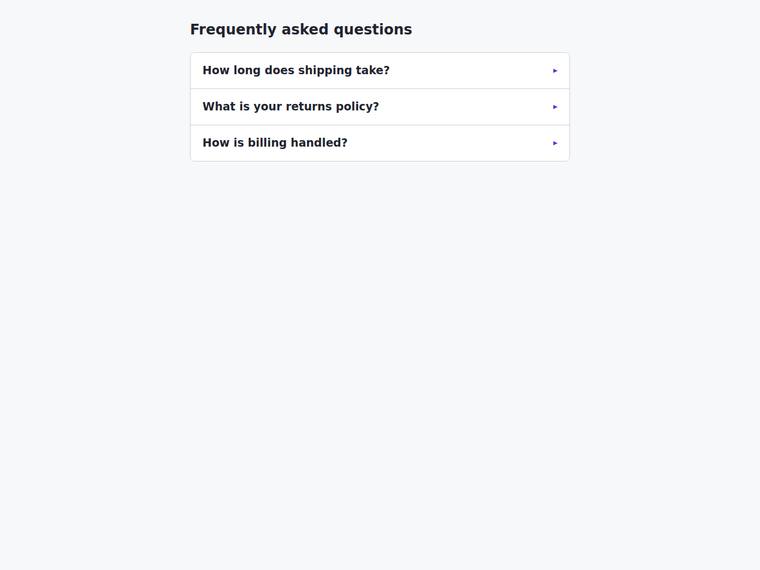This screenshot has width=760, height=570.
Task: Click the 'billing handled?' question text
Action: click(298, 143)
